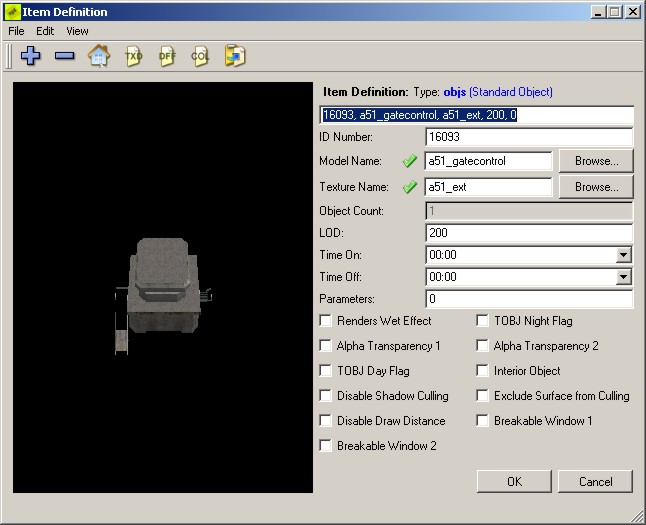The image size is (646, 525).
Task: Click the last yellow-document toolbar icon
Action: click(x=235, y=56)
